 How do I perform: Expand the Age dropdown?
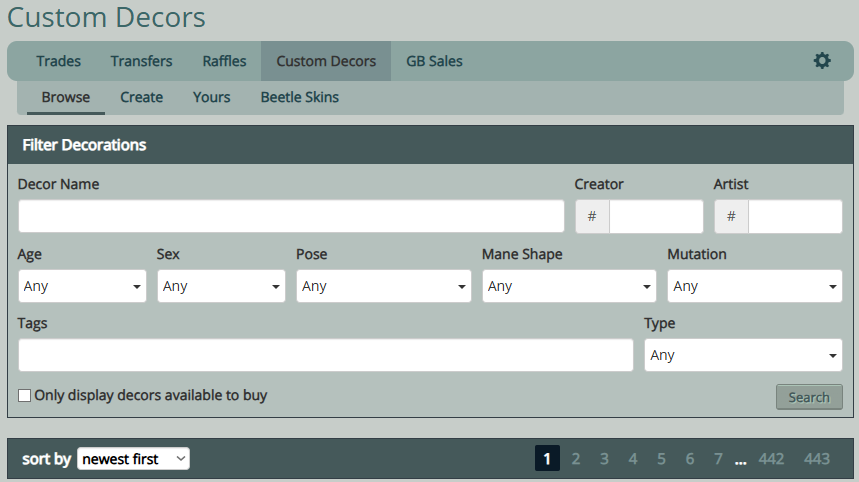coord(82,286)
